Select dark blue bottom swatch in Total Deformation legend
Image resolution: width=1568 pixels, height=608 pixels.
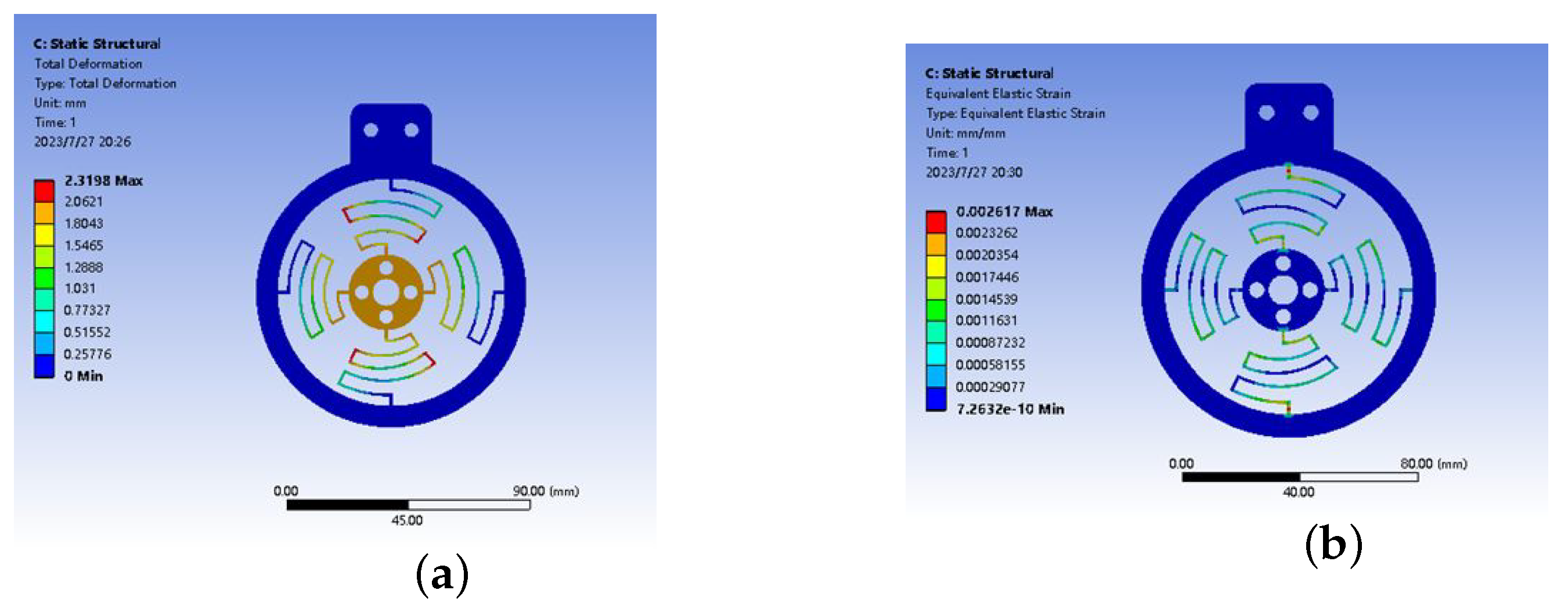[44, 366]
